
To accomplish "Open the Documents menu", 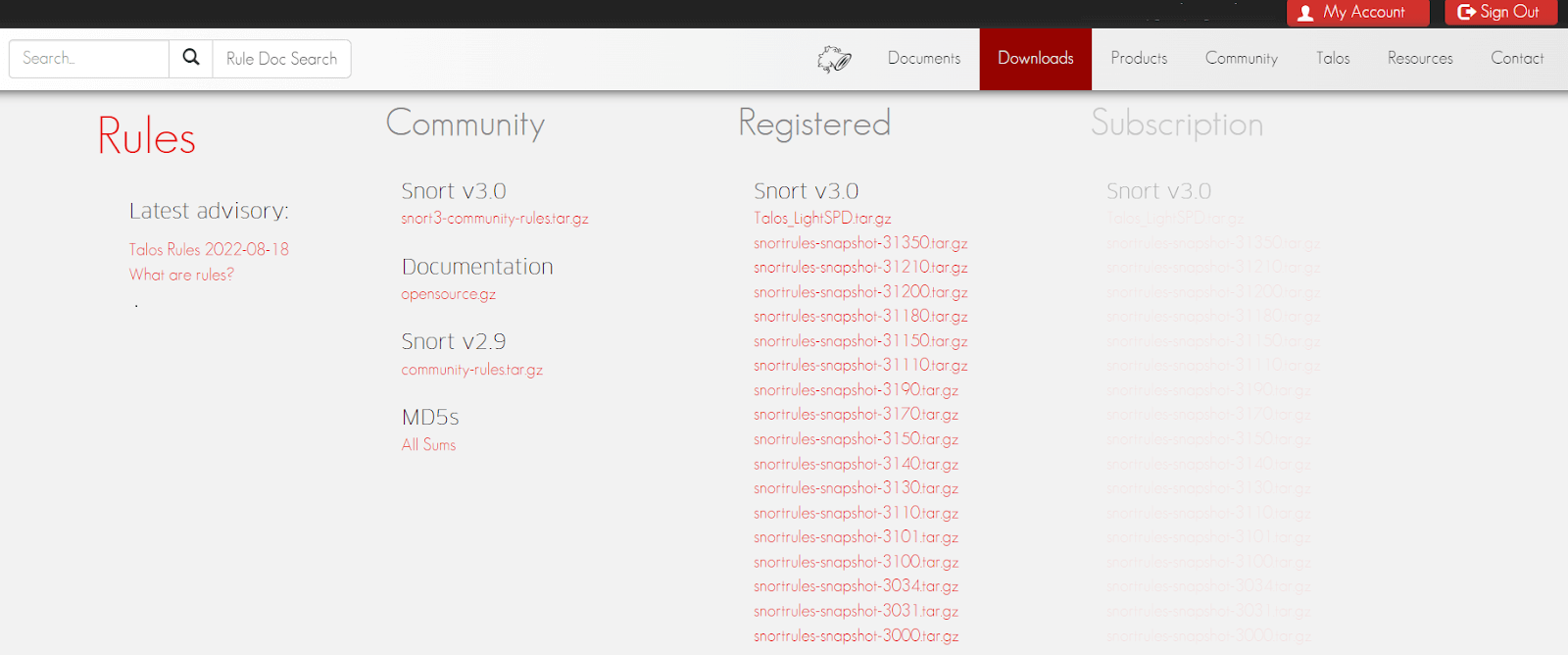I will click(924, 59).
